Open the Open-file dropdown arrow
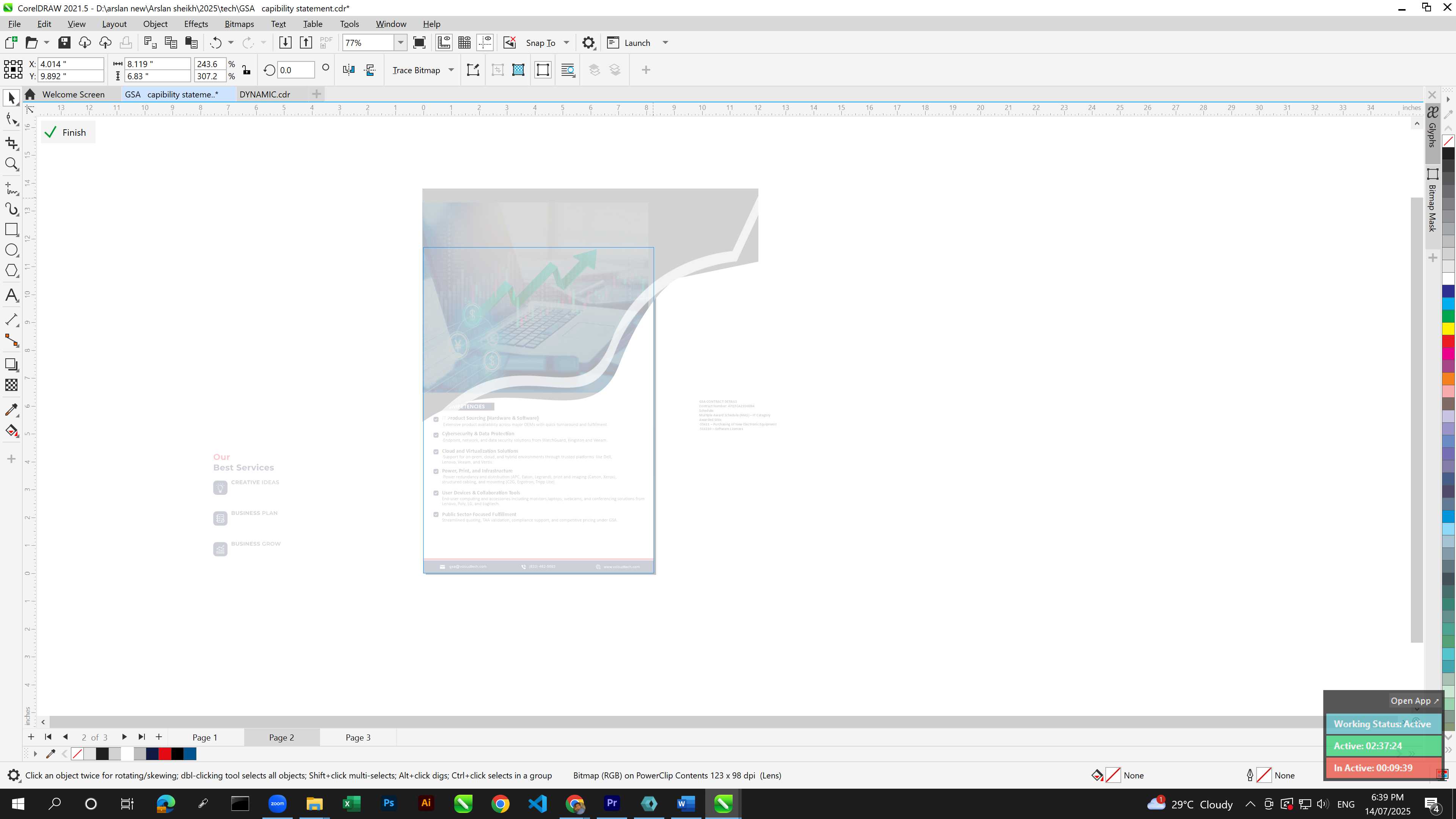This screenshot has height=819, width=1456. pyautogui.click(x=46, y=42)
